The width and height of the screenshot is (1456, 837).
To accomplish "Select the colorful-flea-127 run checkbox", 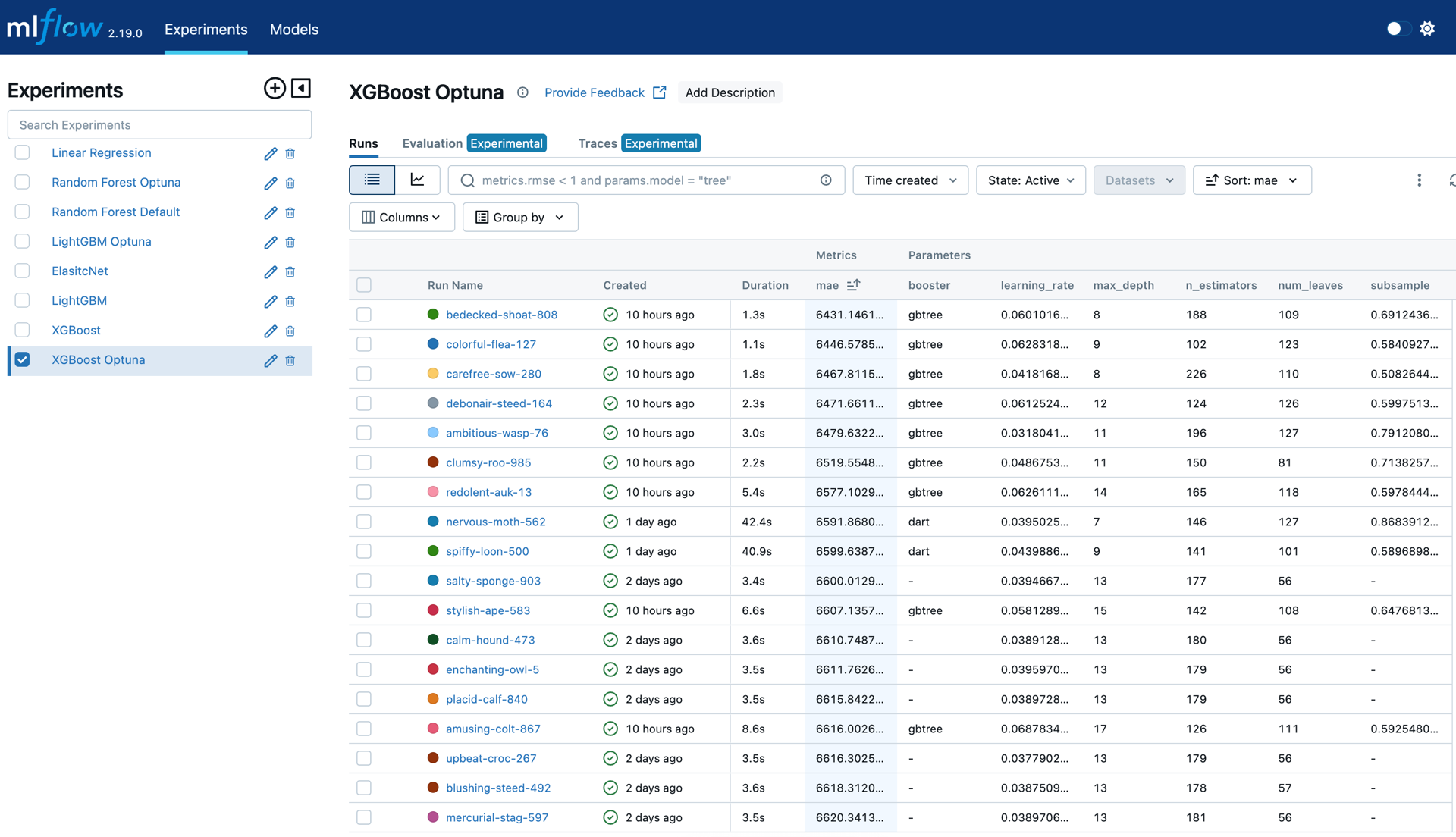I will [364, 344].
